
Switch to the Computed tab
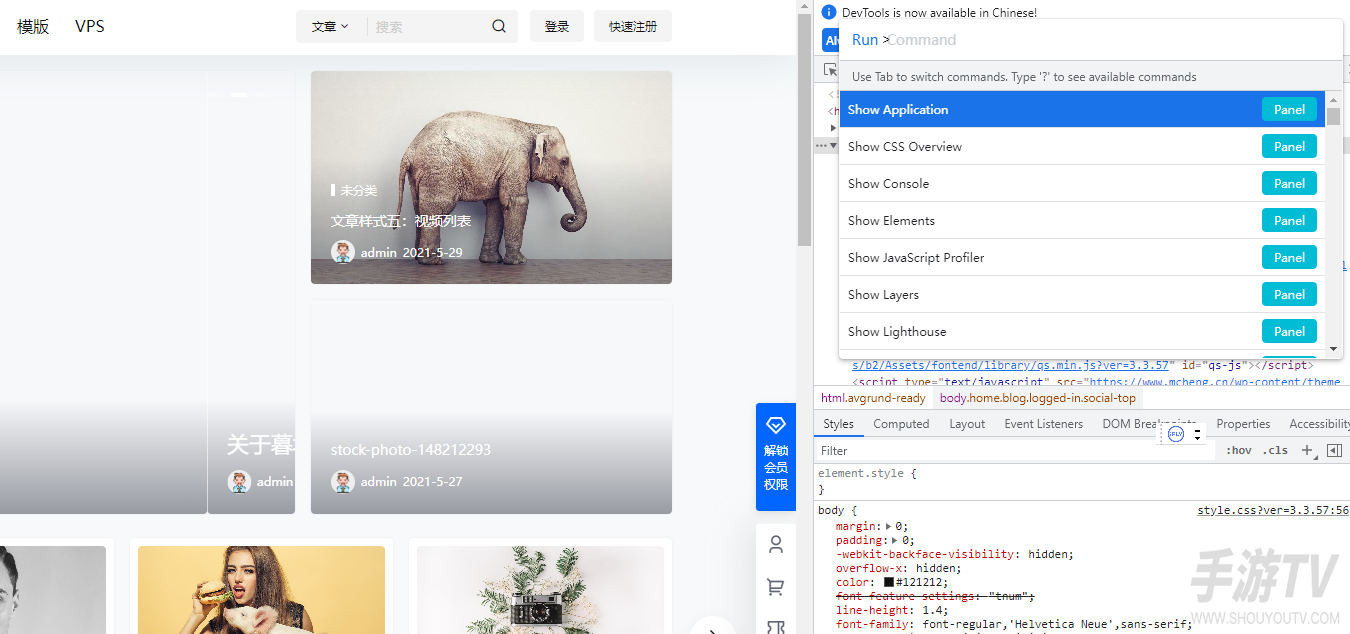pyautogui.click(x=901, y=424)
